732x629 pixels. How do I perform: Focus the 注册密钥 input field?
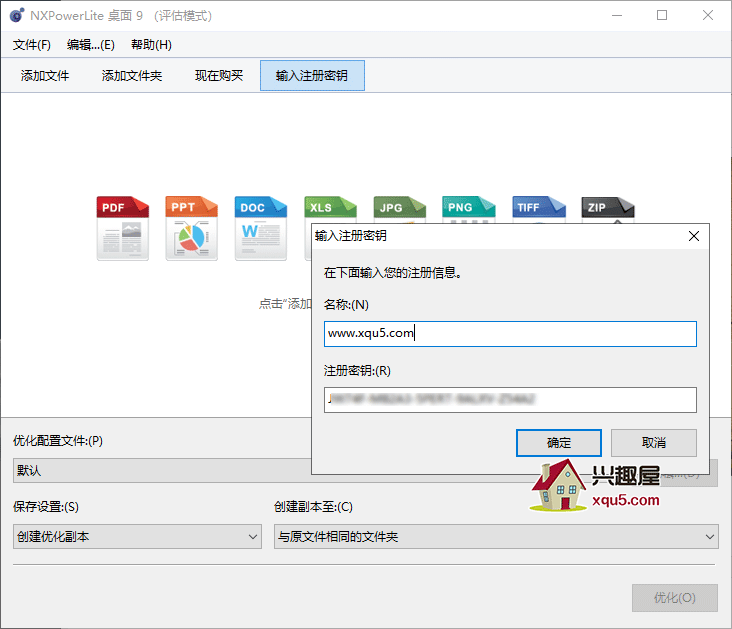tap(510, 400)
